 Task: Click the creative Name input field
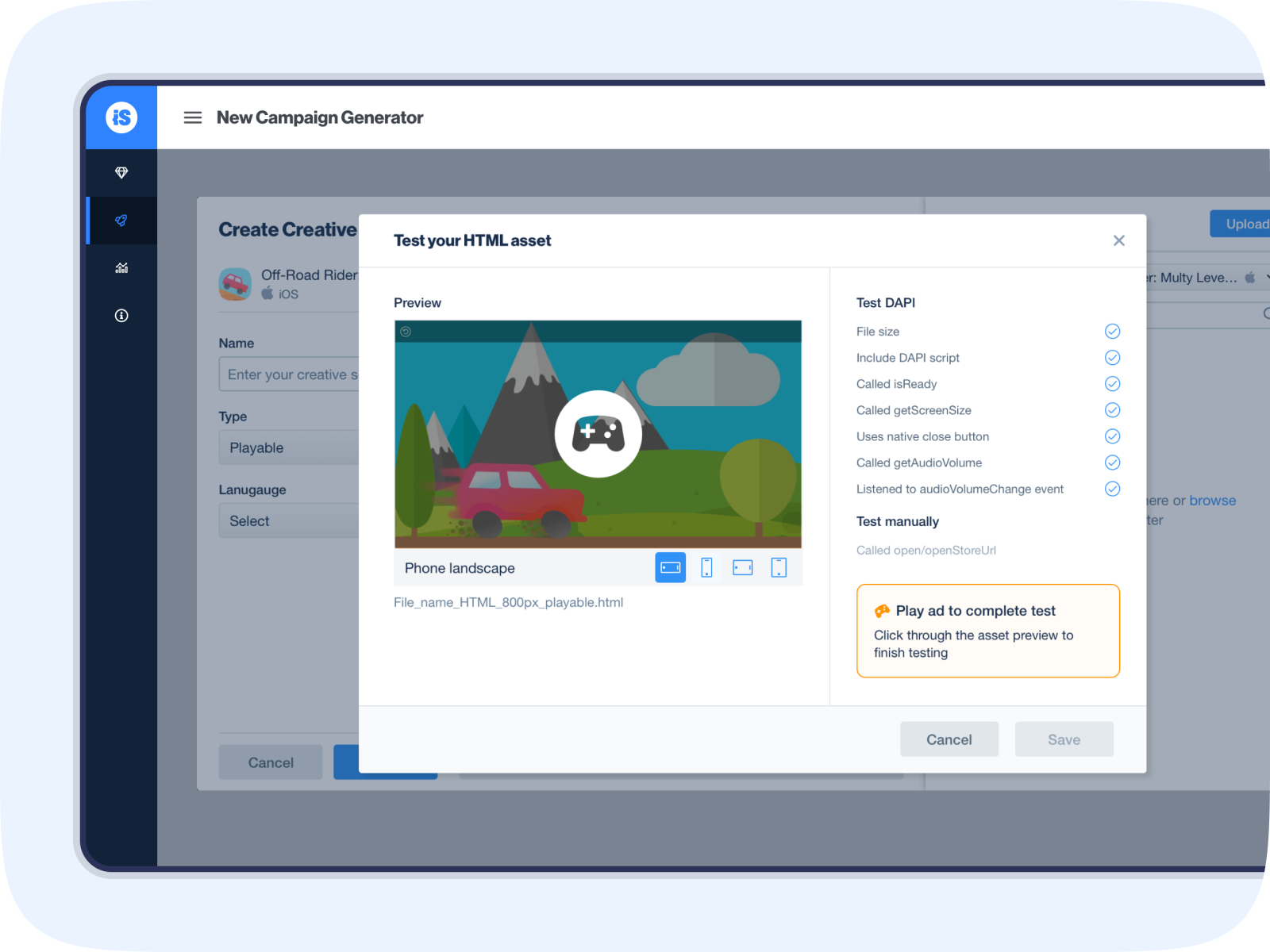tap(289, 374)
